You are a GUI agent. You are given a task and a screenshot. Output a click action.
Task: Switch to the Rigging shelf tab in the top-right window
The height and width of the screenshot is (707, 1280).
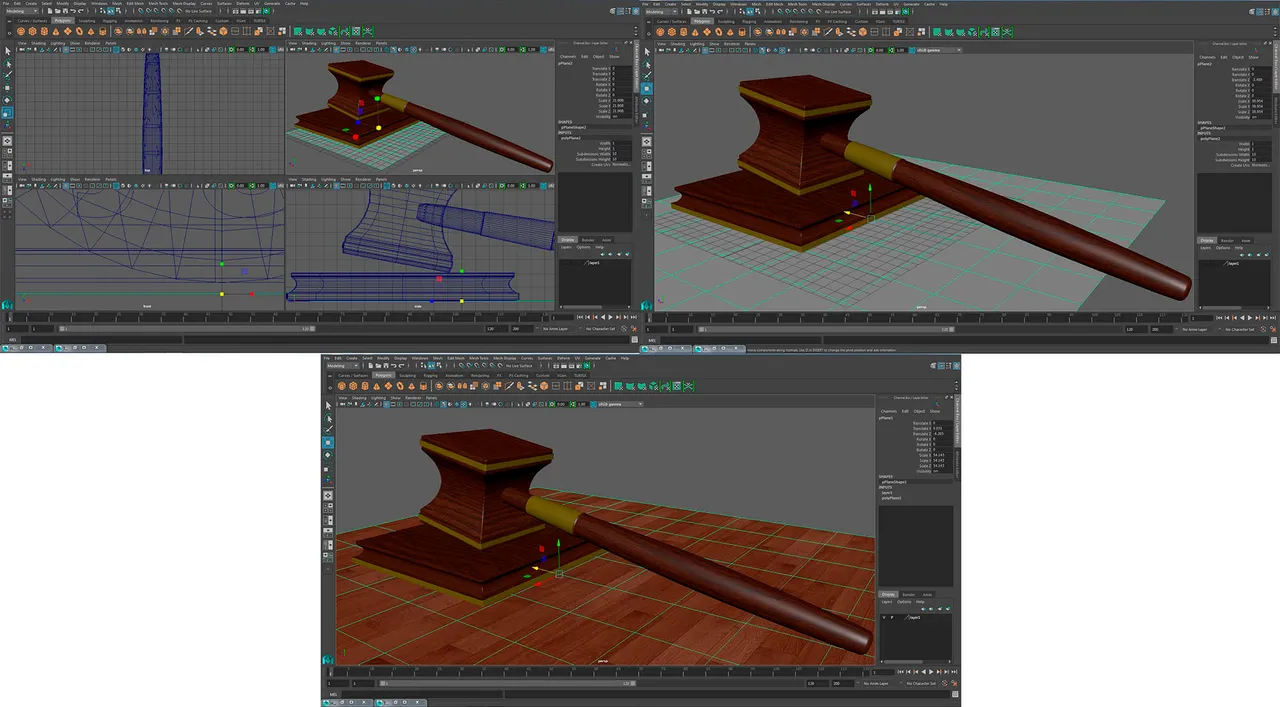tap(749, 21)
